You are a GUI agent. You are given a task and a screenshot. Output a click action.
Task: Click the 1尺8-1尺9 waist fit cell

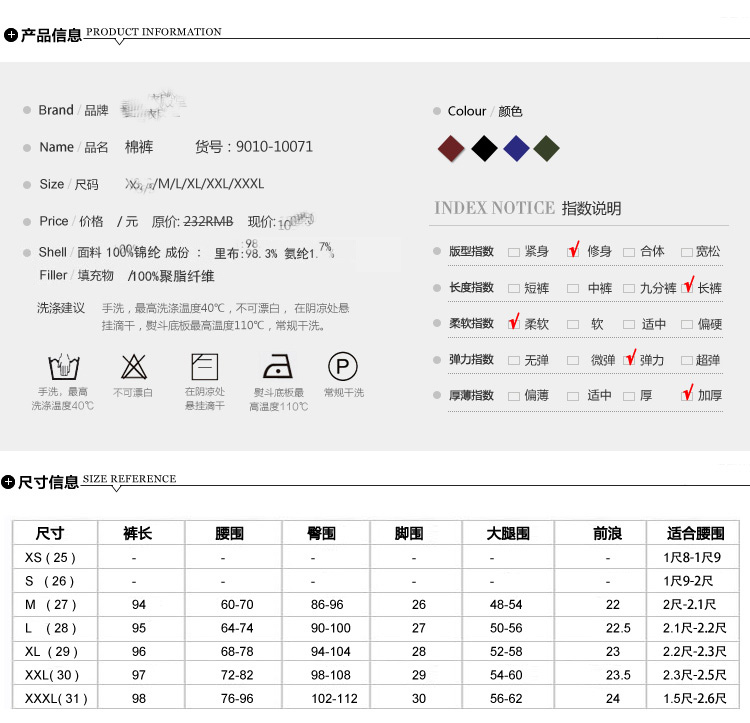click(x=692, y=558)
